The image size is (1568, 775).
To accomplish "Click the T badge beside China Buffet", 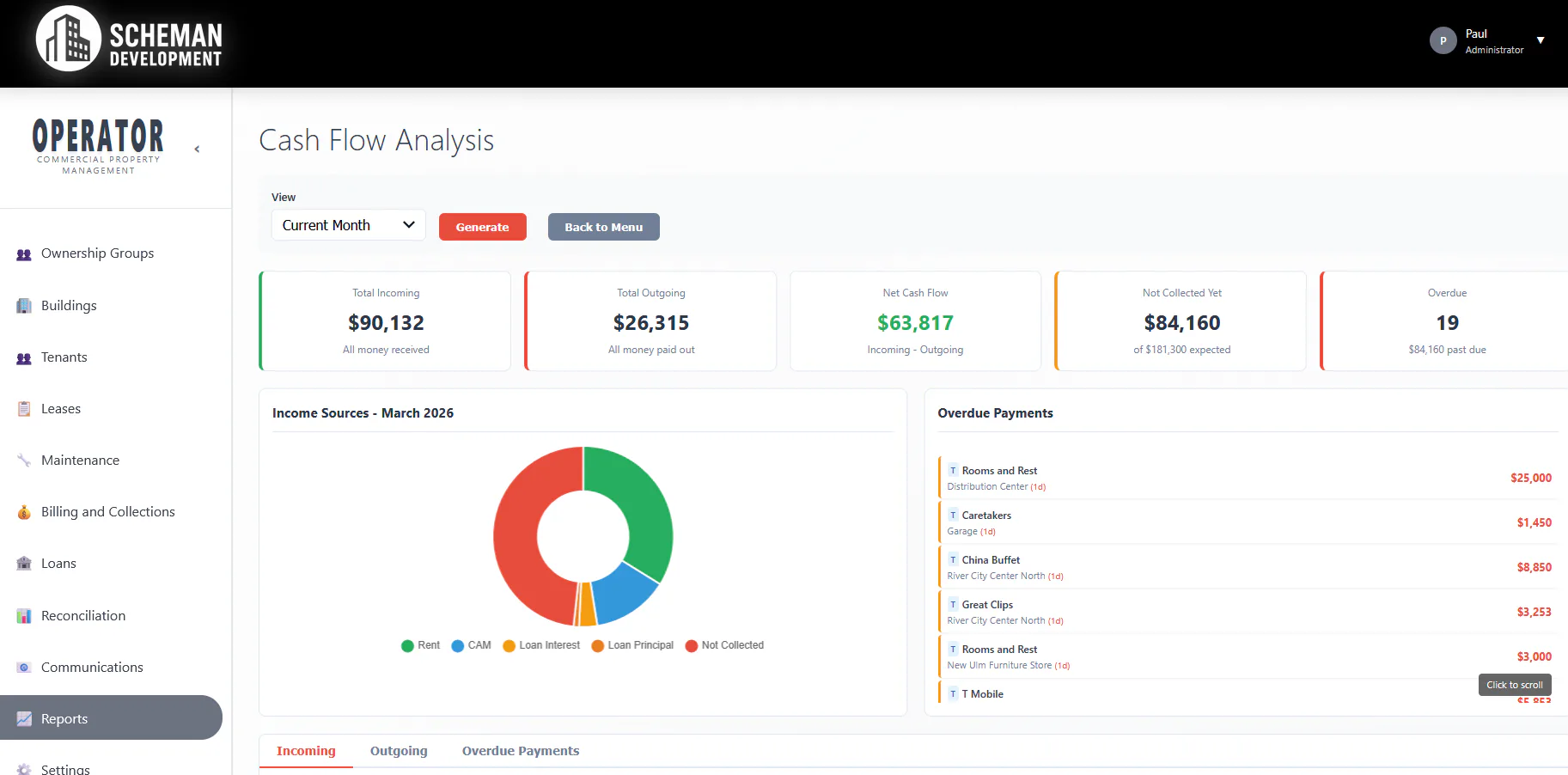I will coord(953,560).
